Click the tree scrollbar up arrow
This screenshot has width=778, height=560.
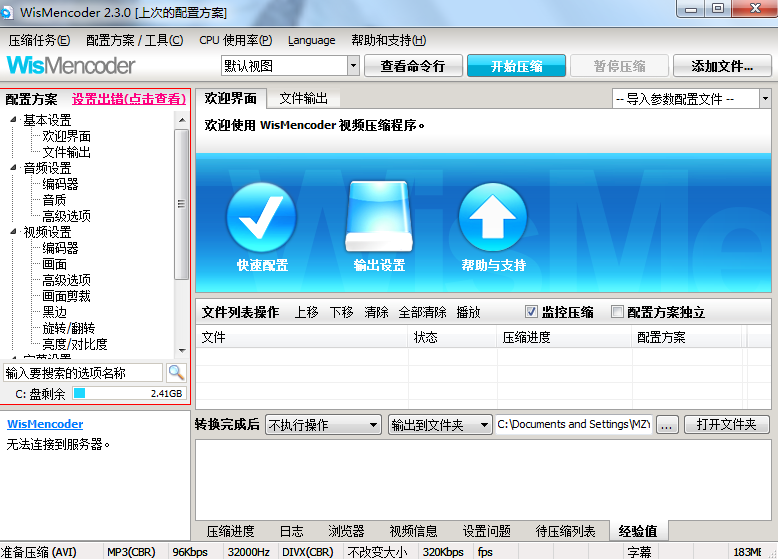click(x=182, y=120)
